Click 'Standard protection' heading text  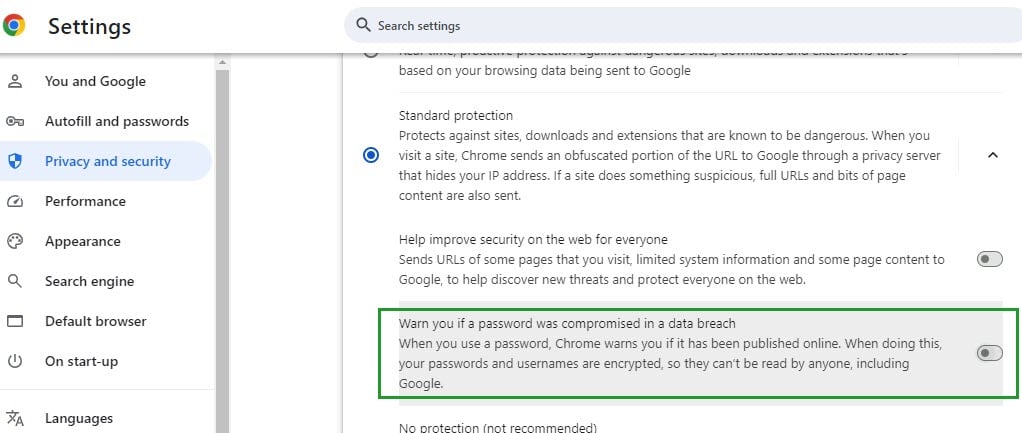pos(456,115)
